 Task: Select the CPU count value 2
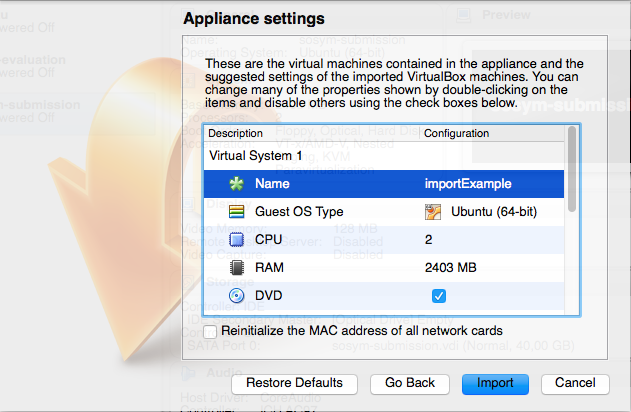coord(429,240)
